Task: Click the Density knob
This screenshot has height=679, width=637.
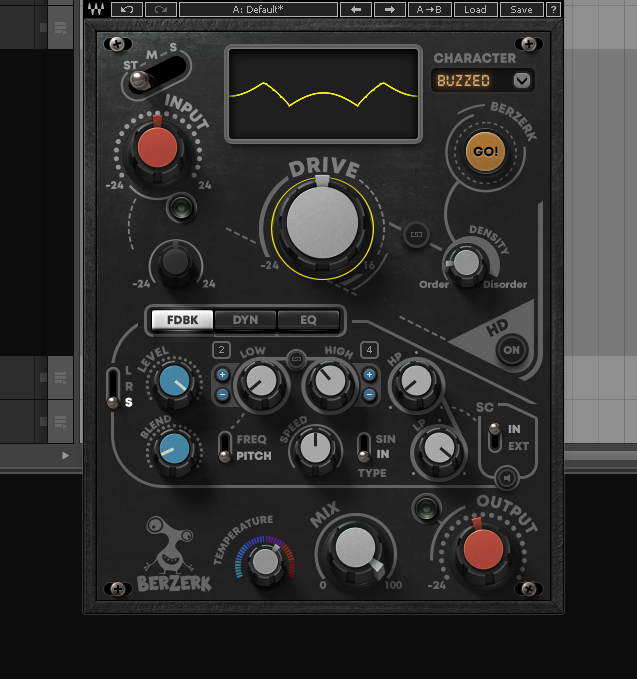Action: tap(466, 263)
